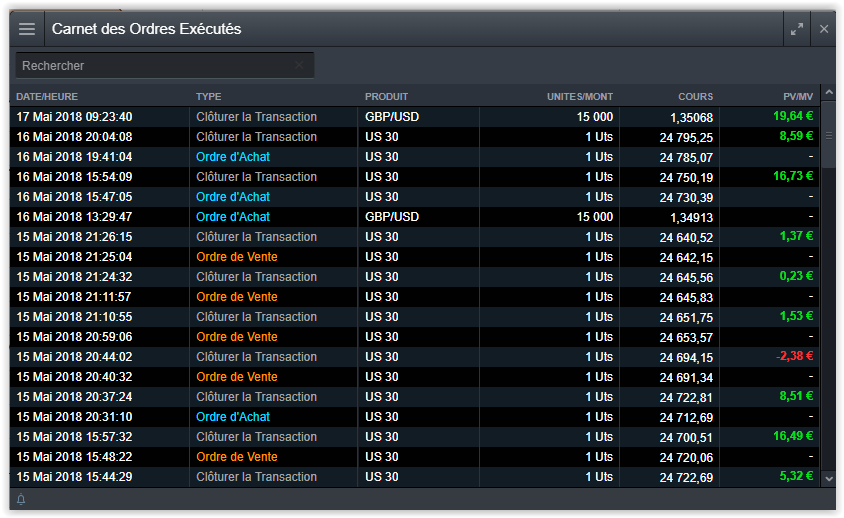Viewport: 844px width, 518px height.
Task: Click the 1,34913 price cell
Action: (691, 218)
